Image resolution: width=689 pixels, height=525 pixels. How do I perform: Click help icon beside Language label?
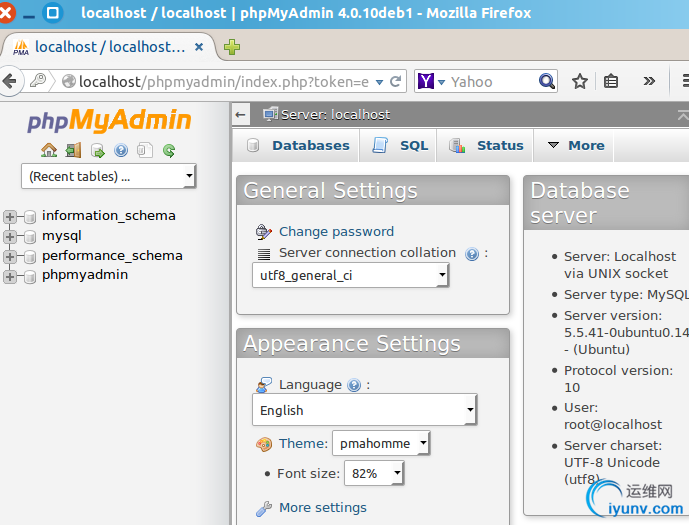coord(354,385)
